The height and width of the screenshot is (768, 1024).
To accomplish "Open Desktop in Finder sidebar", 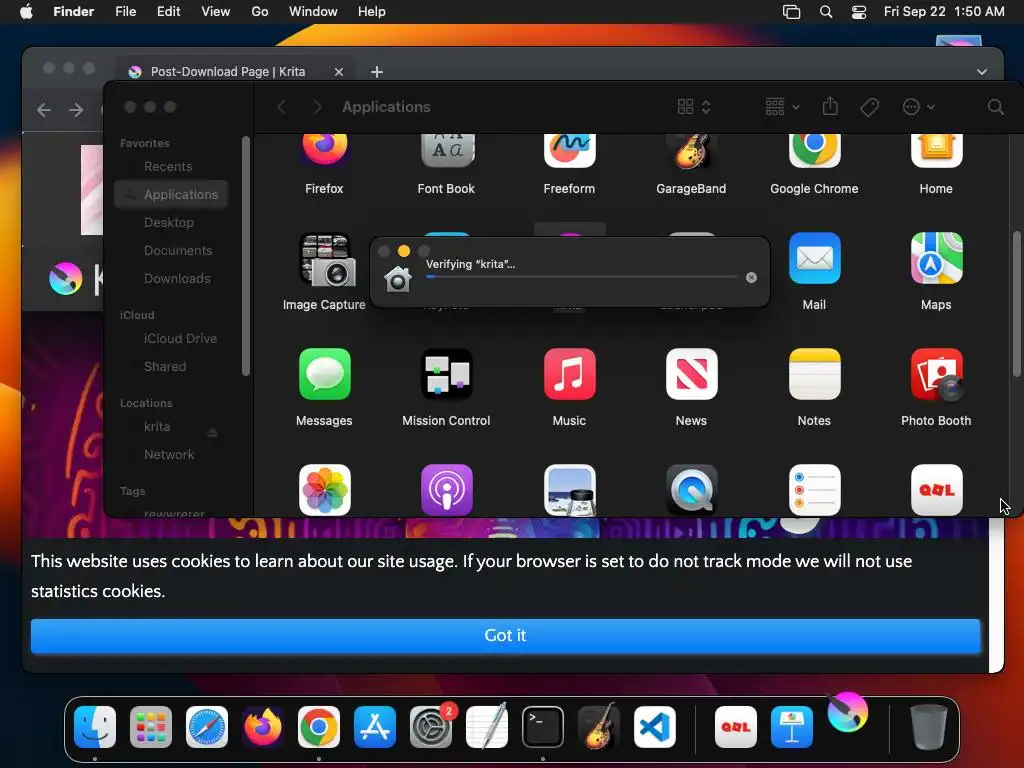I will (x=168, y=223).
